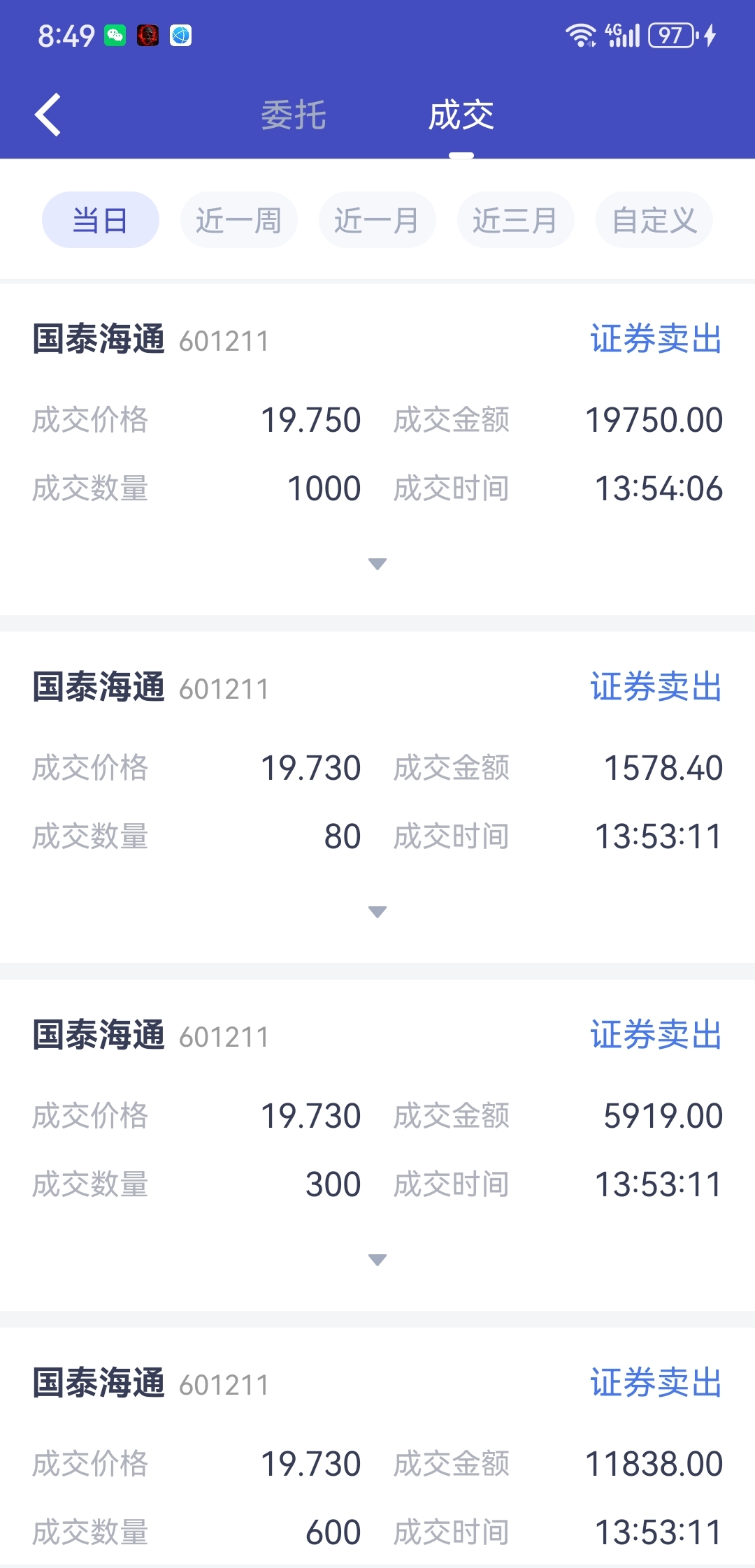Image resolution: width=755 pixels, height=1568 pixels.
Task: Select the 近一周 date filter
Action: pyautogui.click(x=239, y=220)
